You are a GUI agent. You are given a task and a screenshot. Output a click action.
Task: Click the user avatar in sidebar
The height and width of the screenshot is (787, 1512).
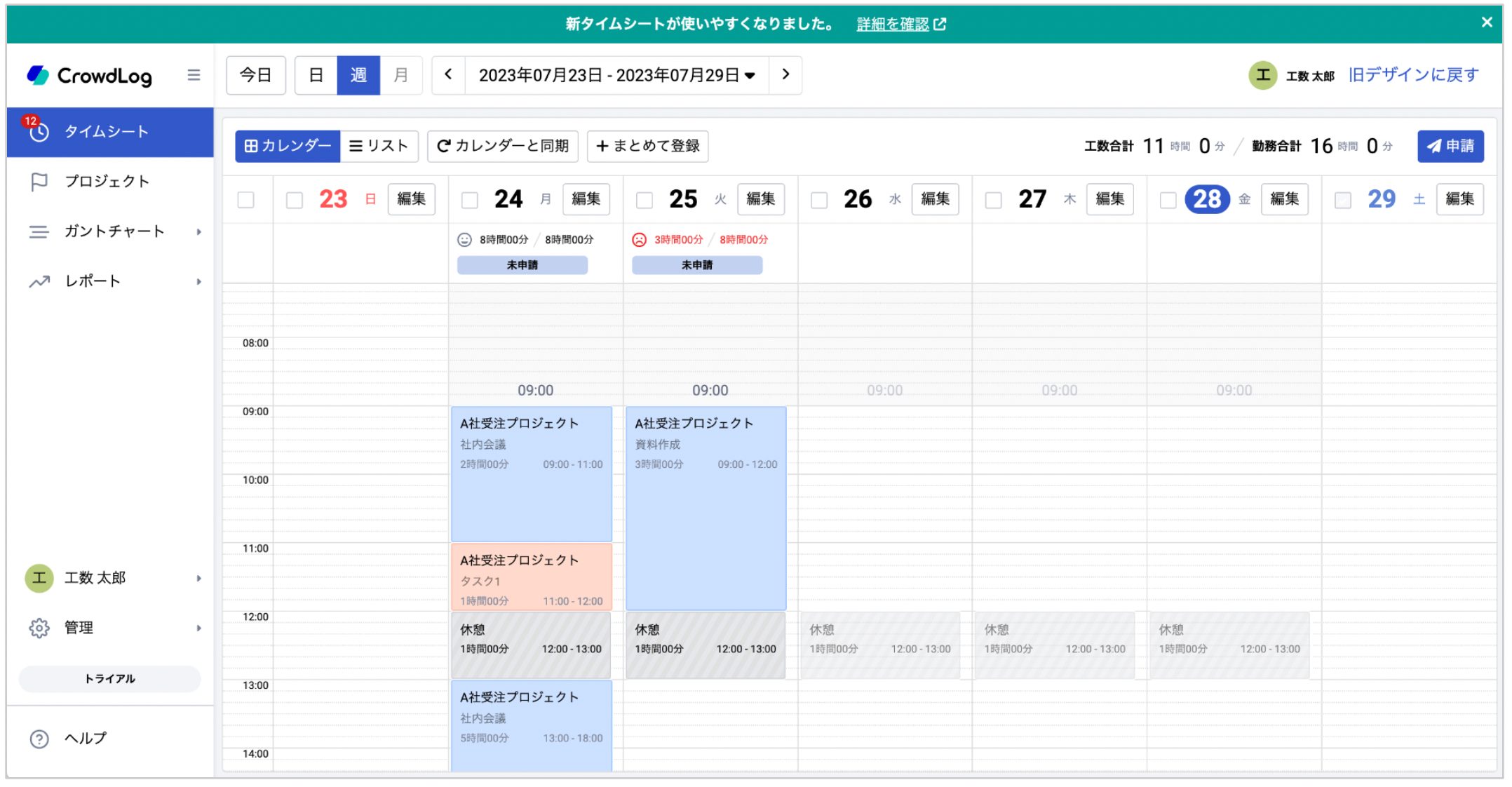coord(39,578)
